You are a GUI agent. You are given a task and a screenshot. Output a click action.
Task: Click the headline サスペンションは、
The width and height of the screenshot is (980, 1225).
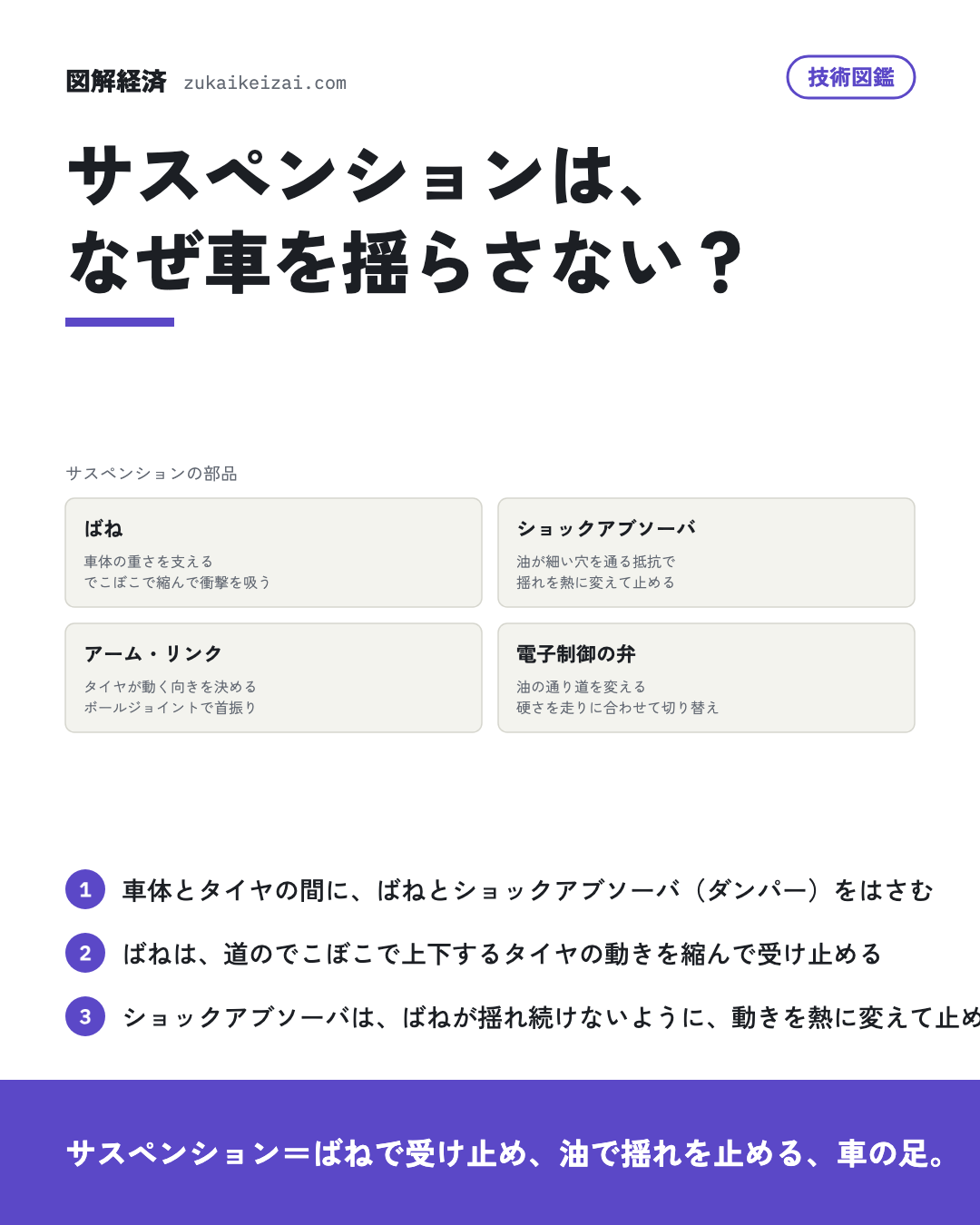point(358,174)
